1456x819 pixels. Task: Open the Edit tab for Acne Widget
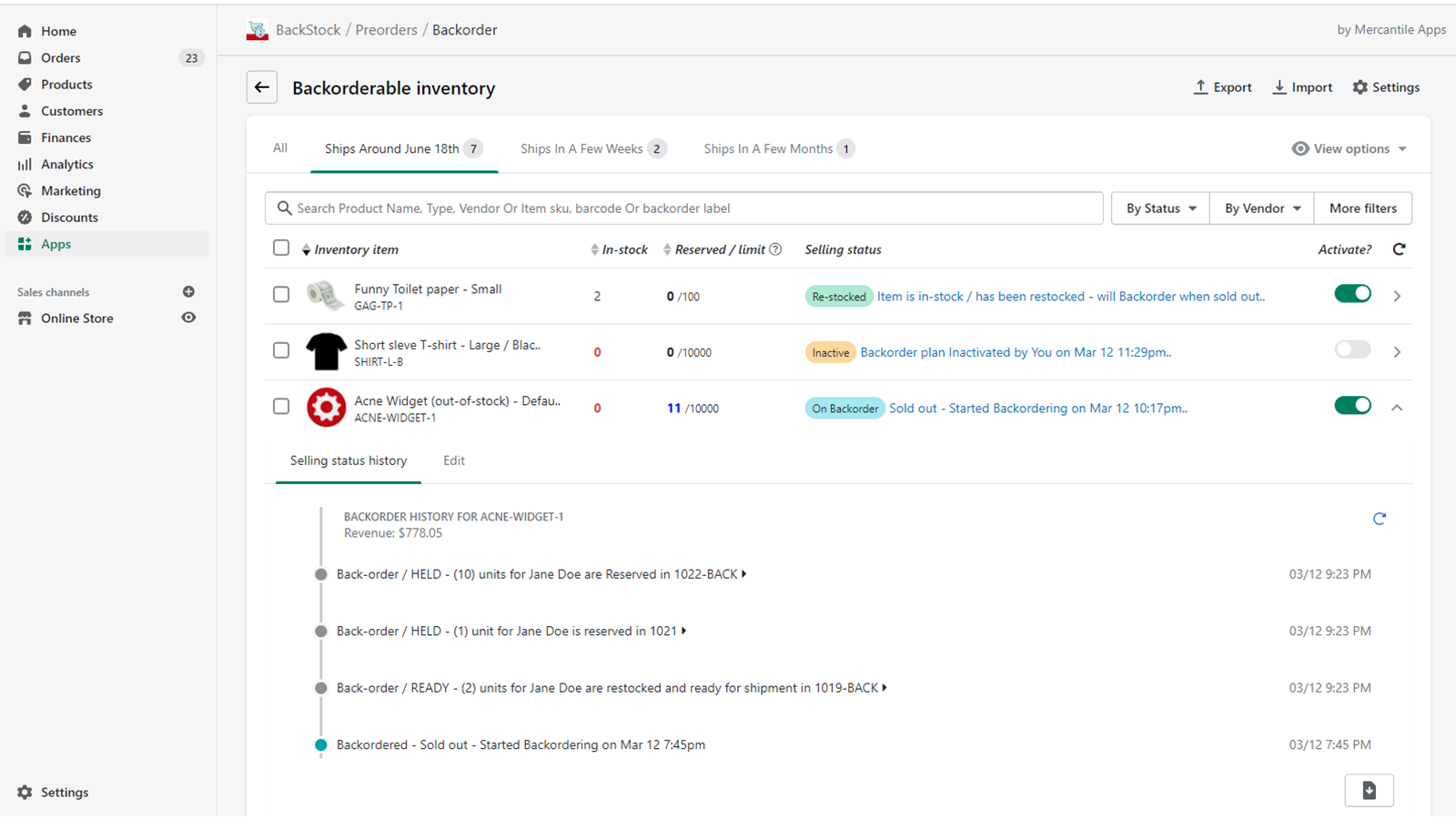(x=453, y=460)
